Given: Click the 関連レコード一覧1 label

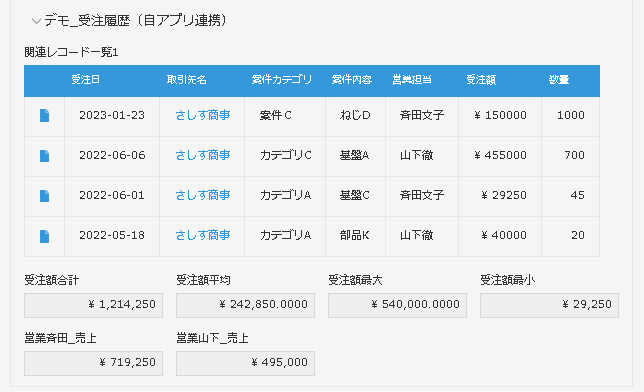Looking at the screenshot, I should click(x=71, y=53).
